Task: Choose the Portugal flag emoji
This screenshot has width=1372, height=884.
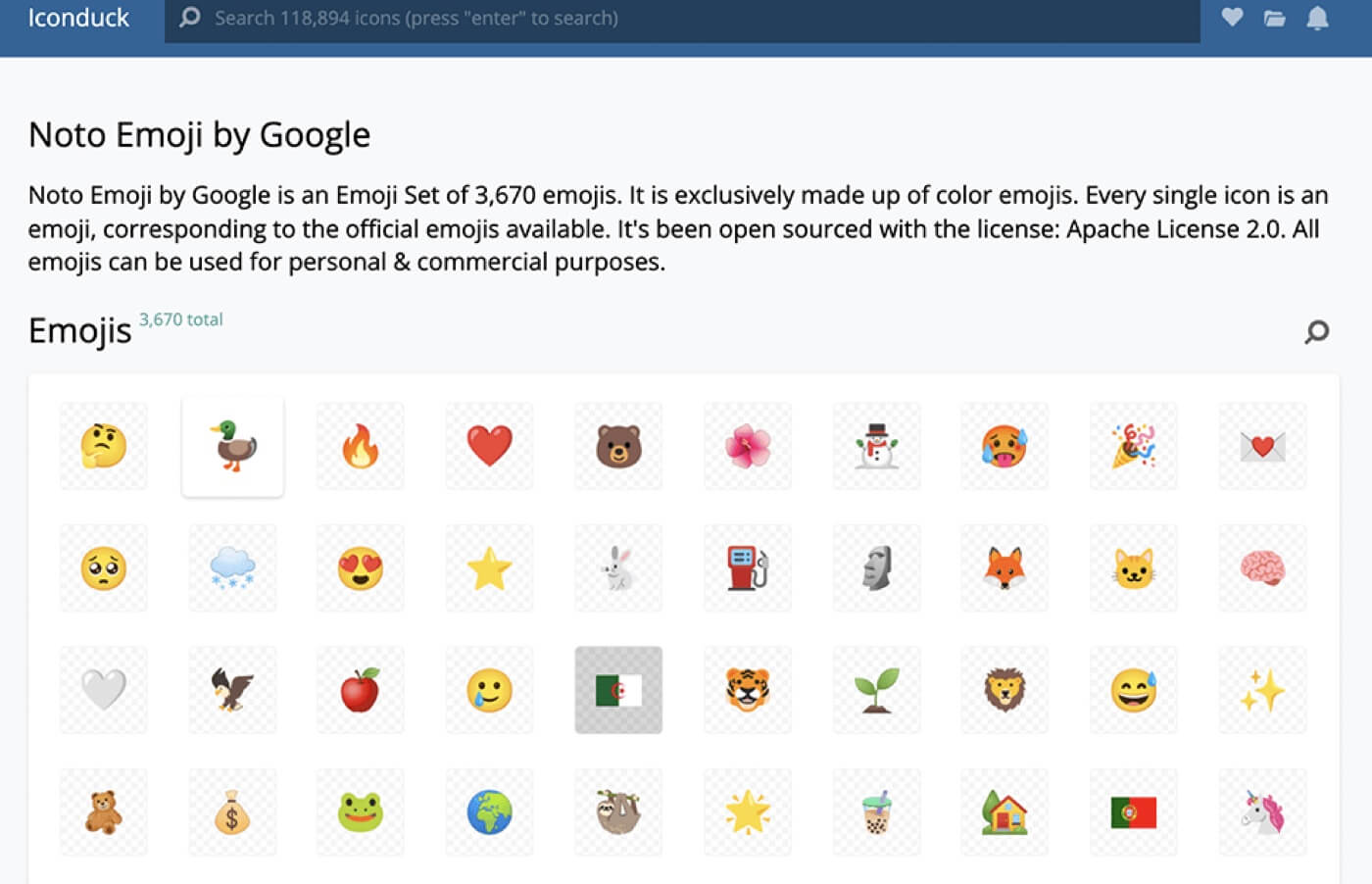Action: pyautogui.click(x=1134, y=812)
